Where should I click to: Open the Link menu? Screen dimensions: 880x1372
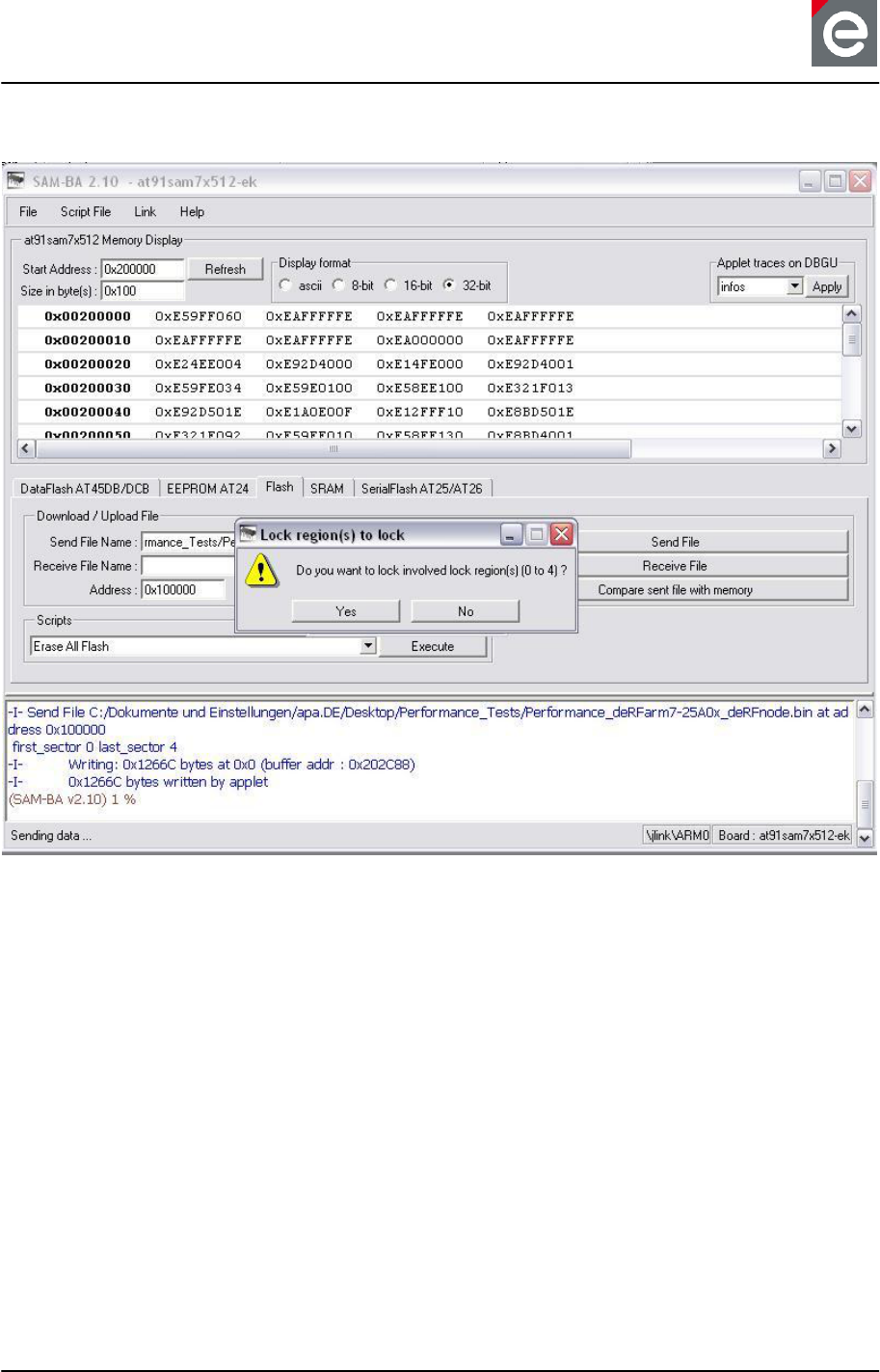(145, 212)
